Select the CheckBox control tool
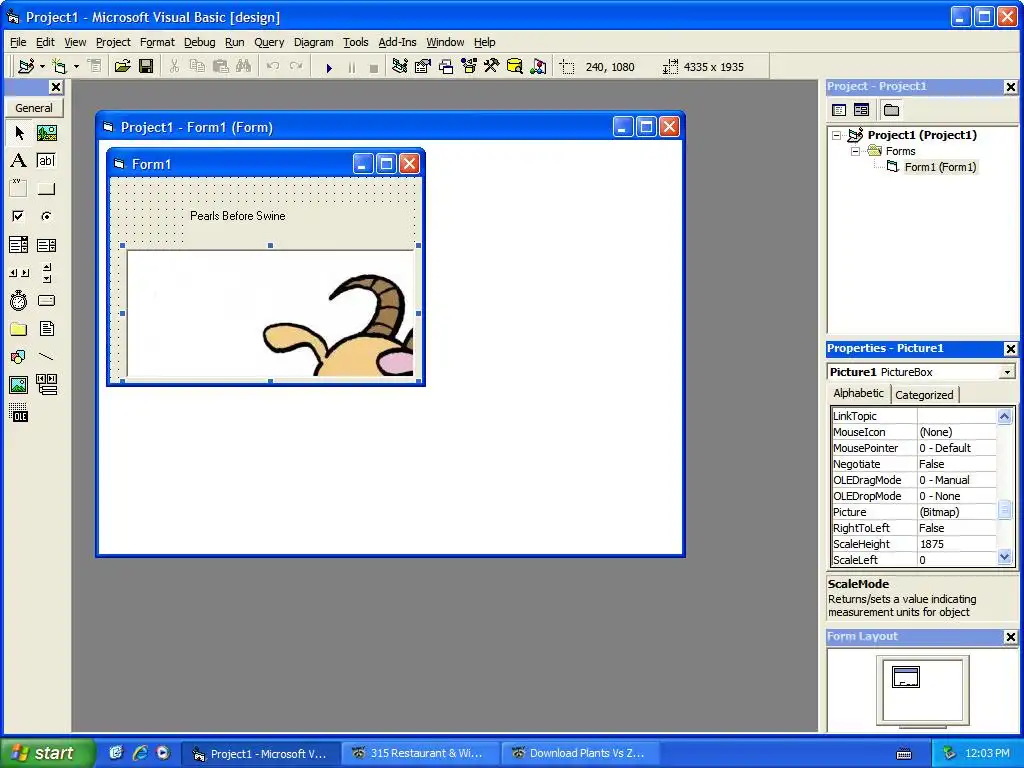 click(19, 216)
